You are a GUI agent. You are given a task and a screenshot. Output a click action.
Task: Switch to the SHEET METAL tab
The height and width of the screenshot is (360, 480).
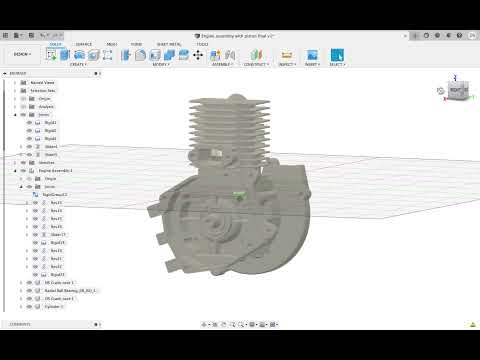click(169, 44)
